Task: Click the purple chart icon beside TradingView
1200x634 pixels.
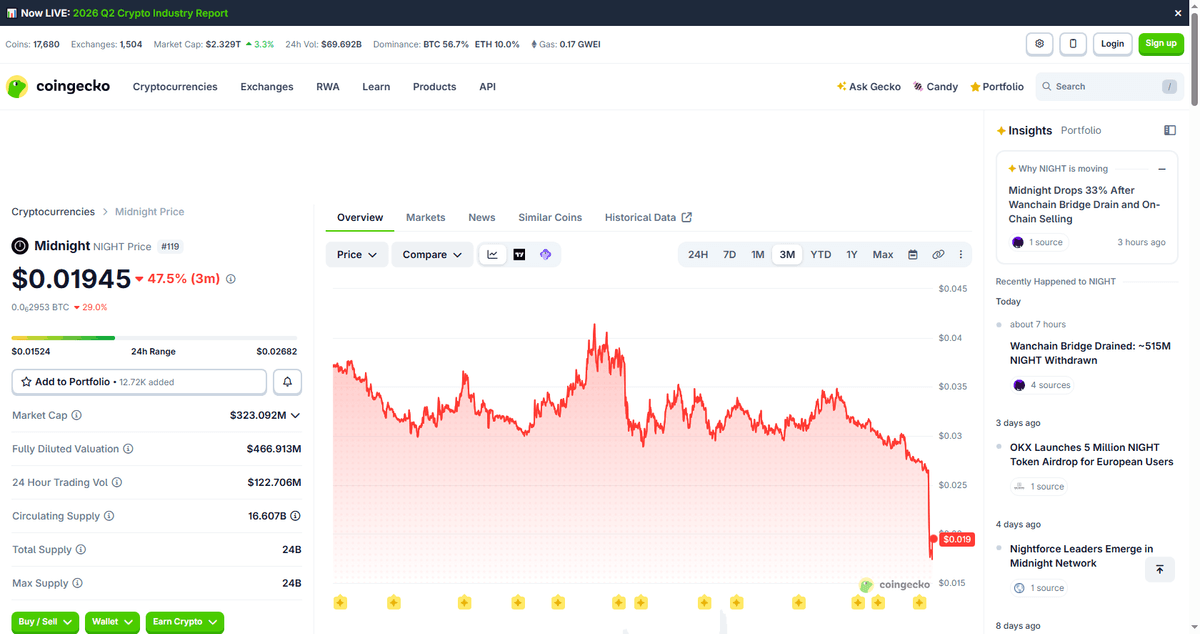Action: (x=545, y=255)
